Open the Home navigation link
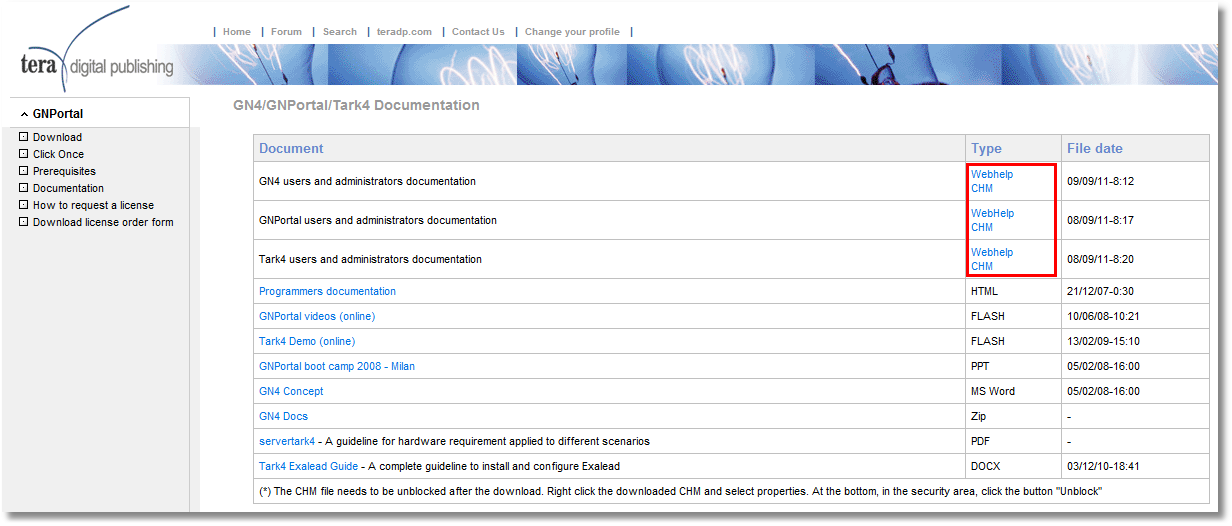Viewport: 1232px width, 526px height. click(237, 32)
